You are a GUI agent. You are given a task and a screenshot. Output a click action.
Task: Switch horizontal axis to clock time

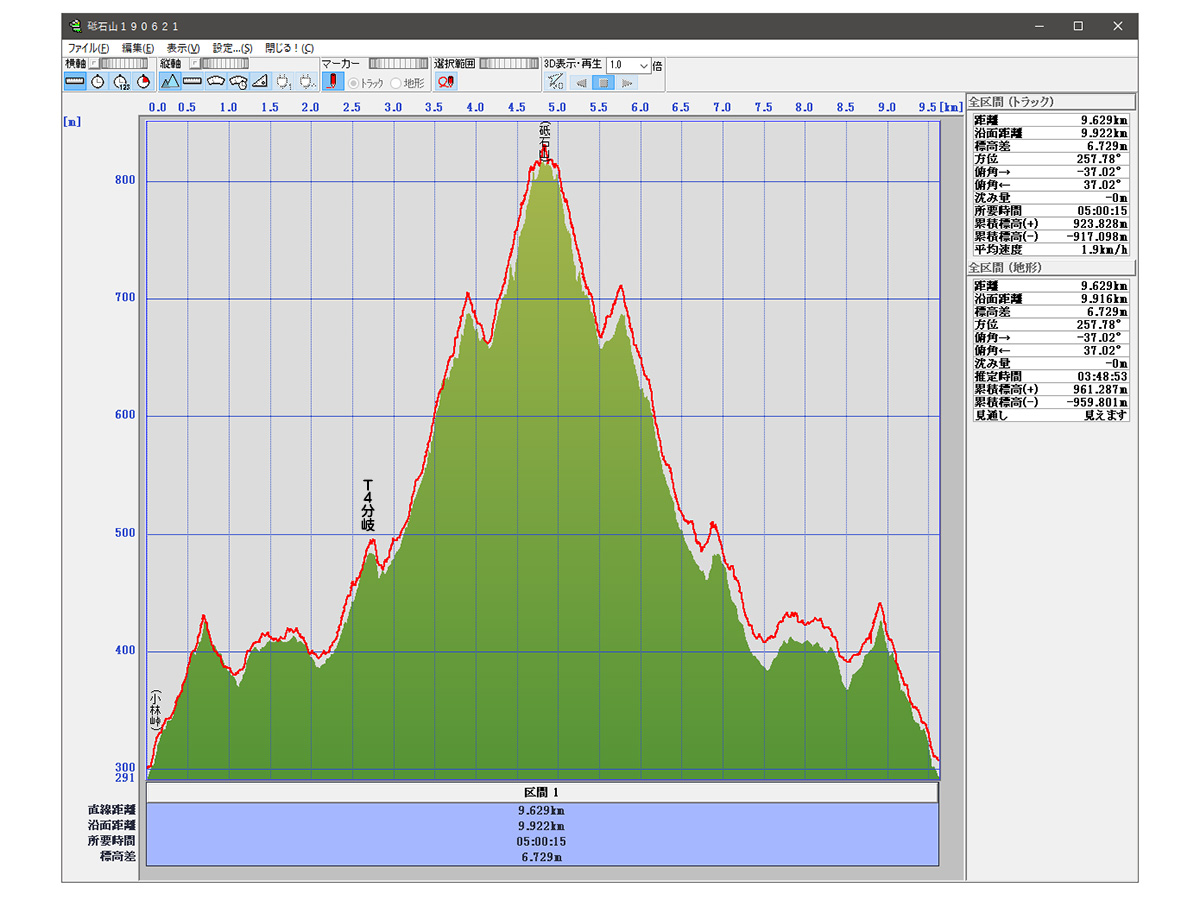click(x=98, y=82)
